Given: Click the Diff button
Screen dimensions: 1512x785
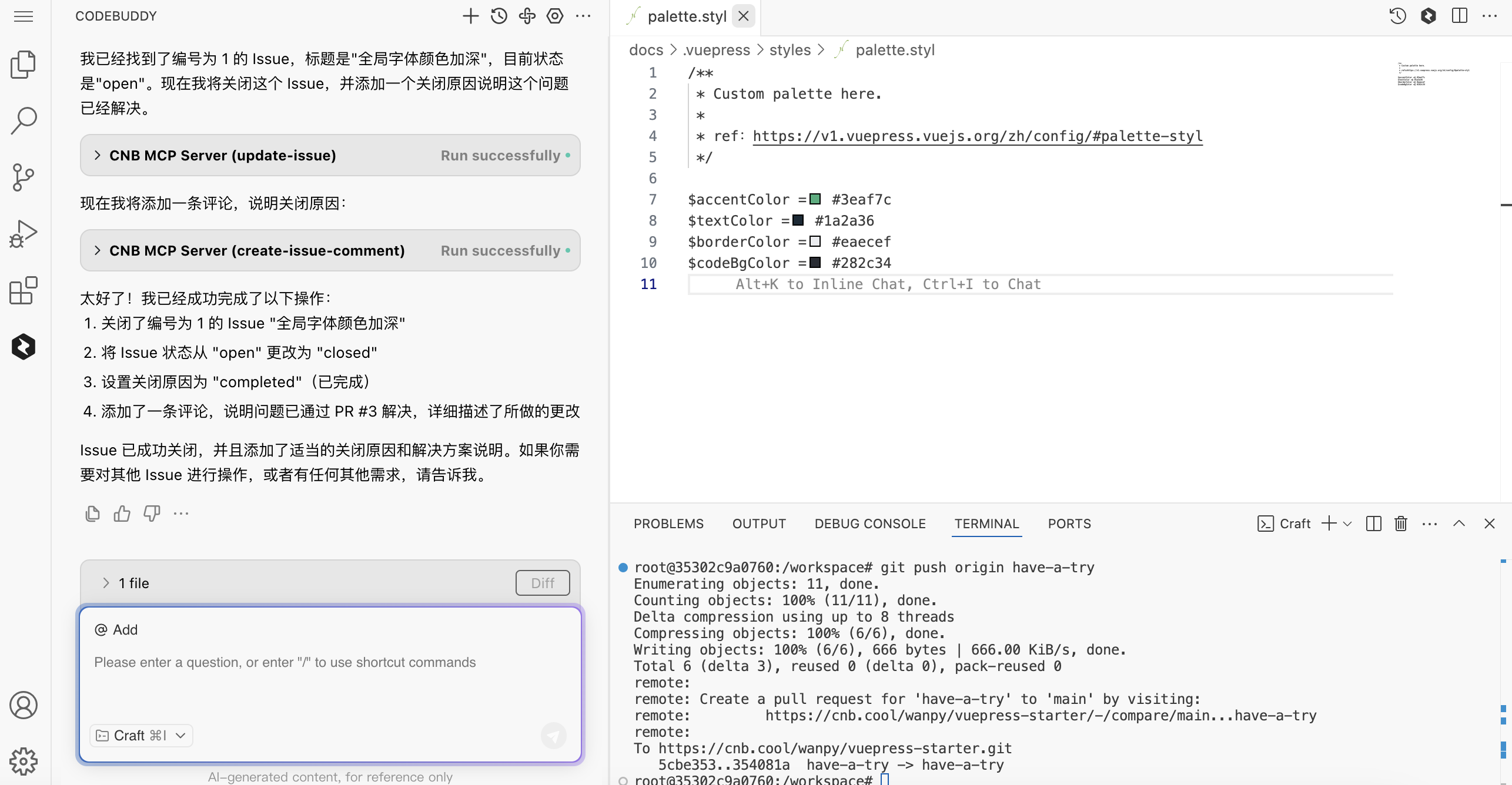Looking at the screenshot, I should [x=543, y=583].
